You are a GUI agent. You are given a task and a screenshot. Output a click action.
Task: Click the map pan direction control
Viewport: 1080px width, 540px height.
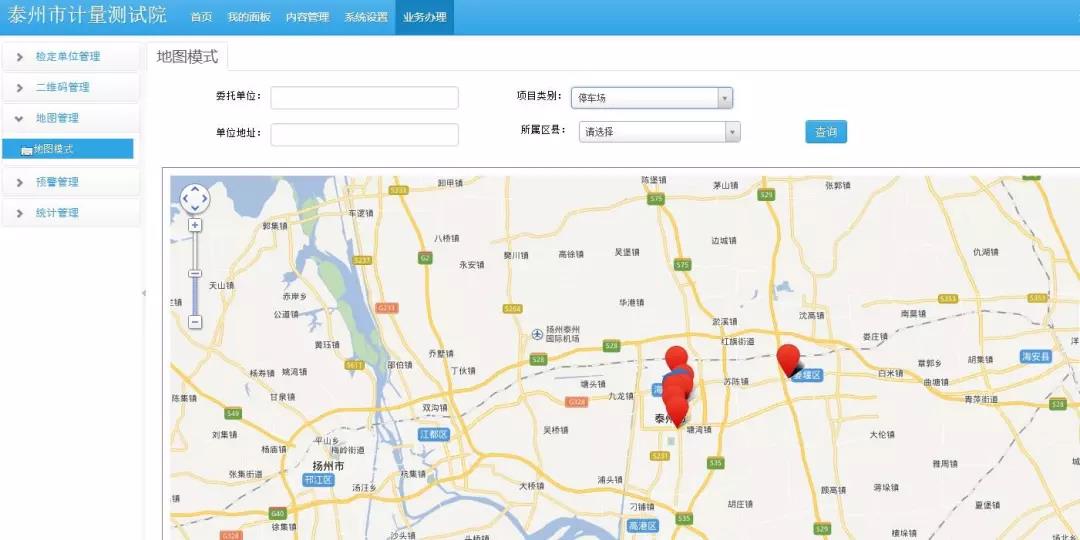[194, 199]
